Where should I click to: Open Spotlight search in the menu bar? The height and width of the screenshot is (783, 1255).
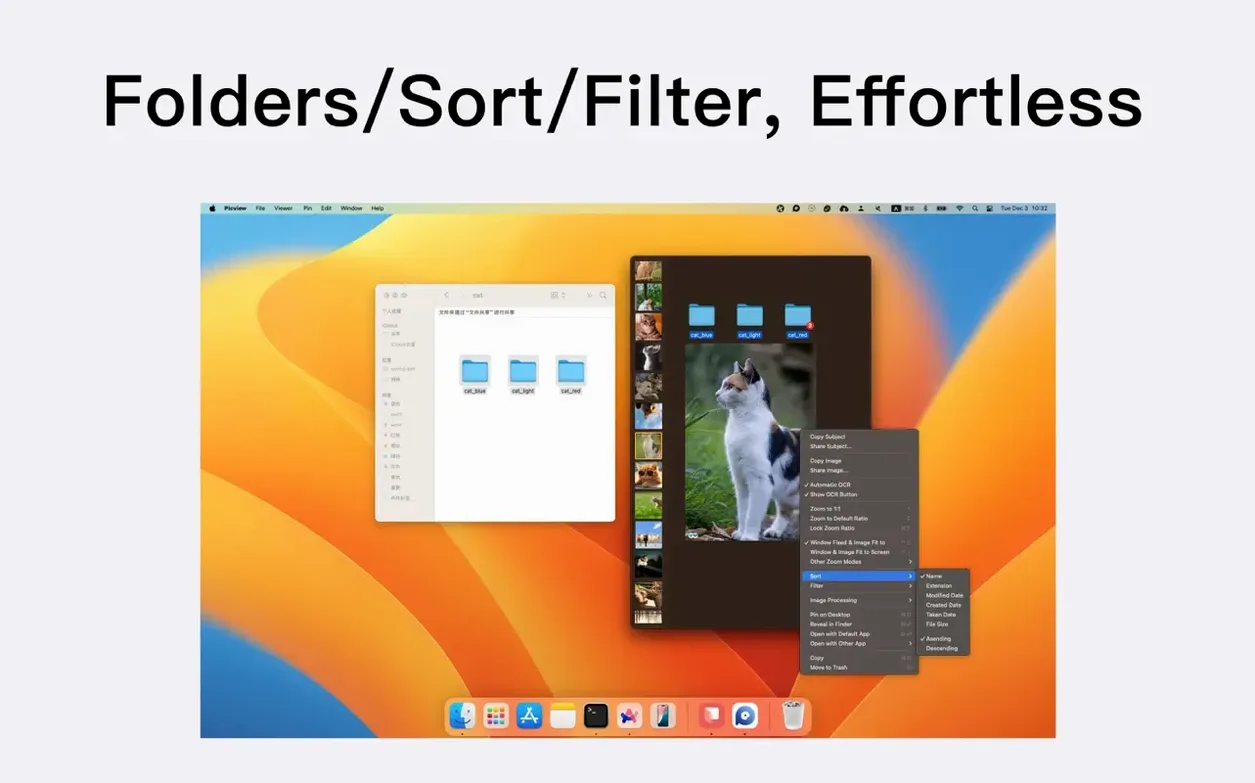point(973,208)
